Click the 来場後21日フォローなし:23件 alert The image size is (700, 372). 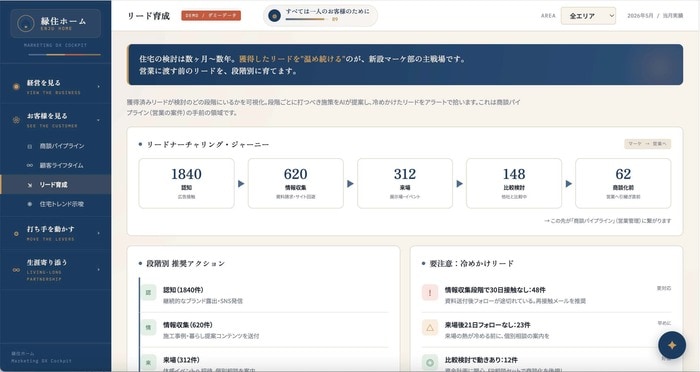tap(546, 330)
